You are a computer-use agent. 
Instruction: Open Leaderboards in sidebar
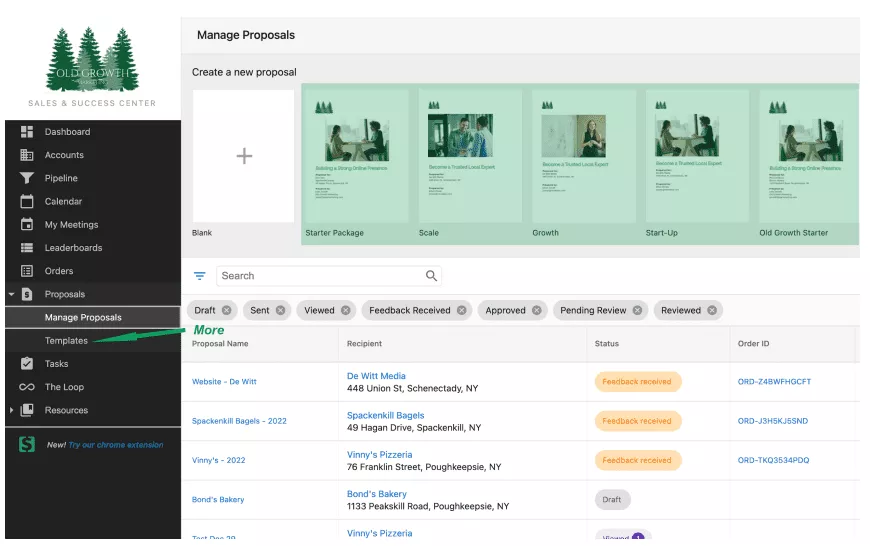tap(73, 248)
